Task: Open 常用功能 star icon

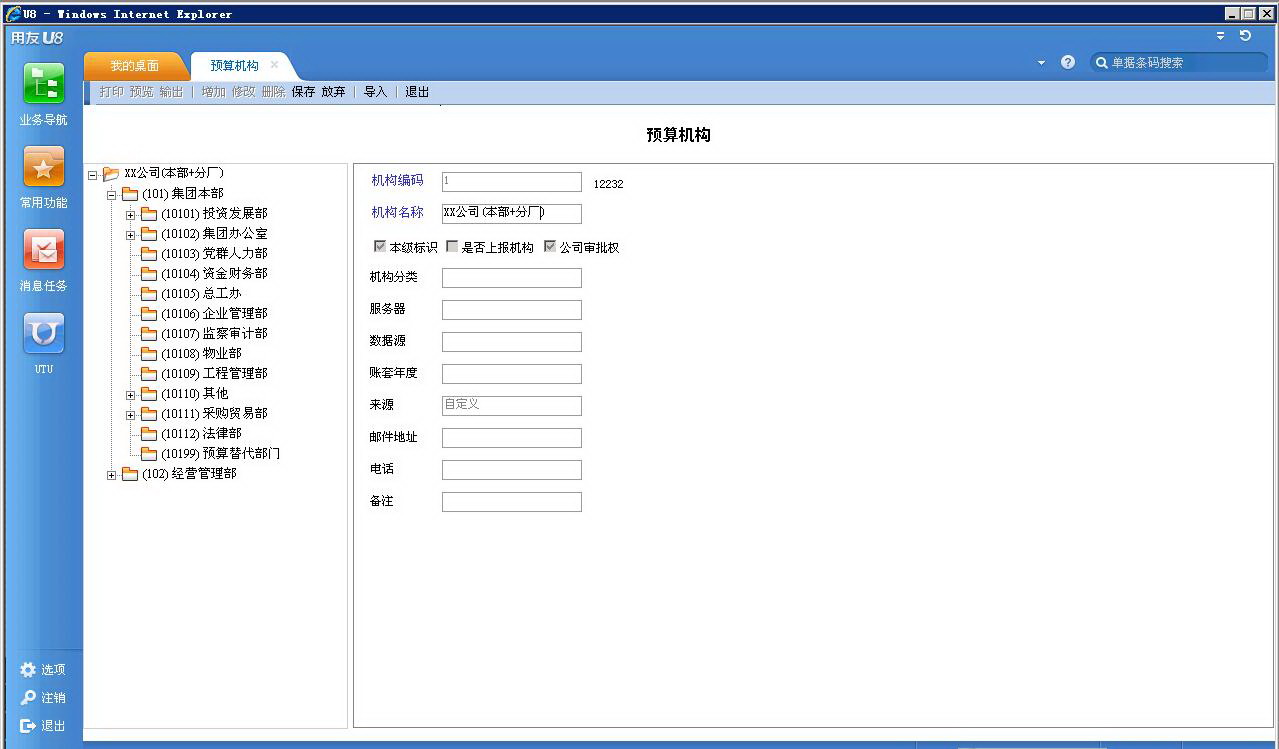Action: click(x=44, y=167)
